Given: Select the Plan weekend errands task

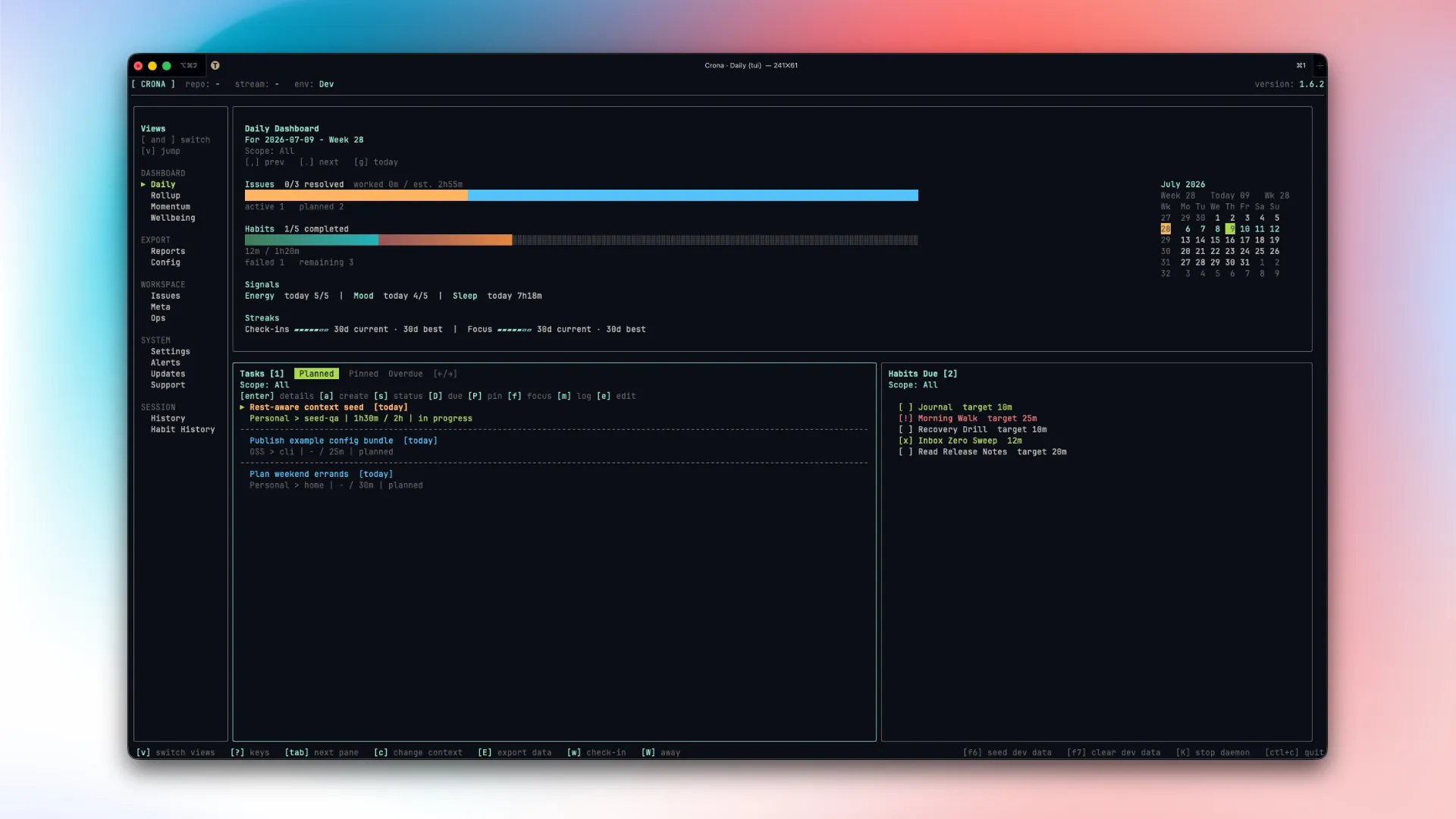Looking at the screenshot, I should click(x=554, y=479).
